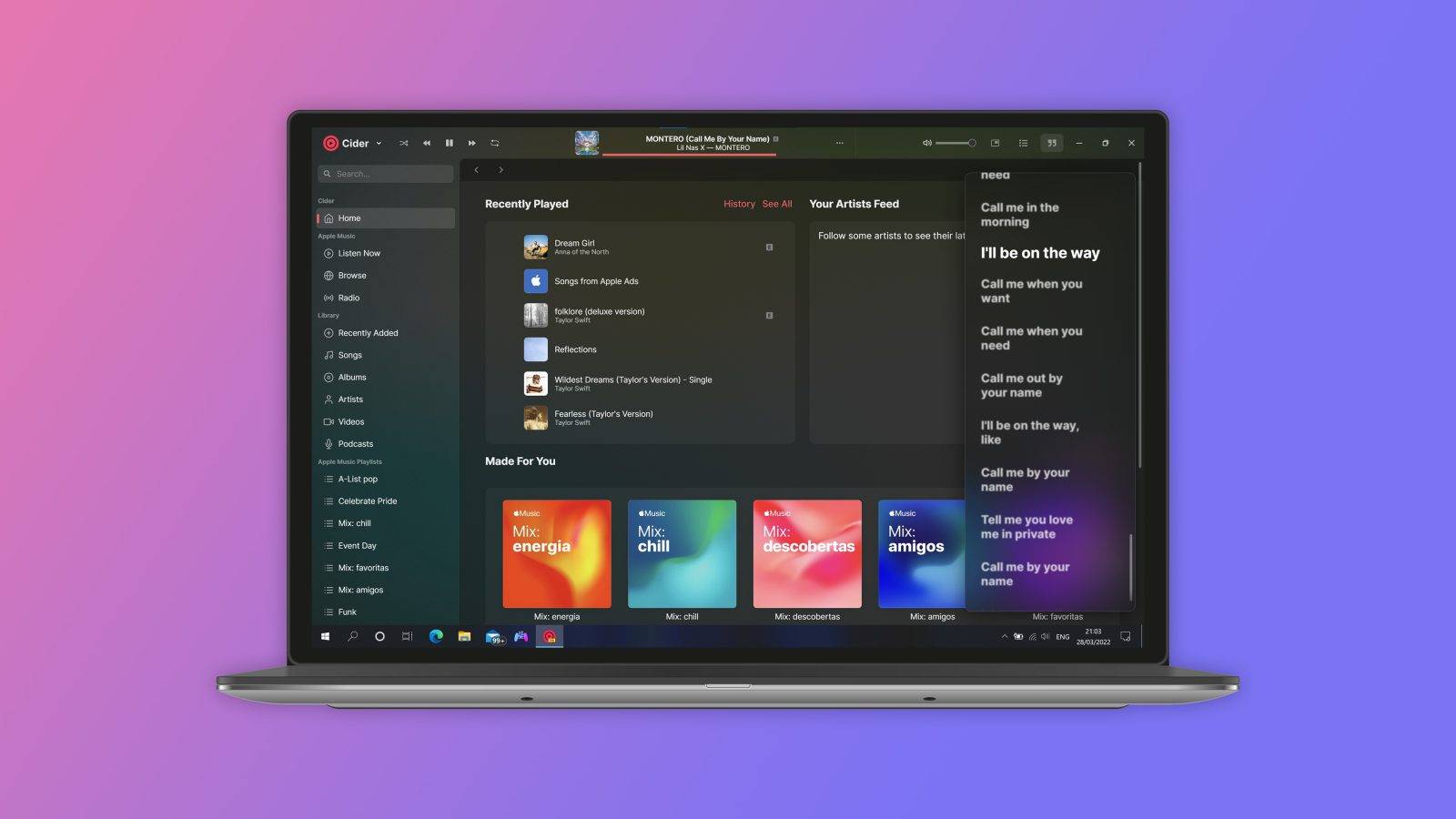
Task: Open the Podcasts section
Action: pos(355,443)
